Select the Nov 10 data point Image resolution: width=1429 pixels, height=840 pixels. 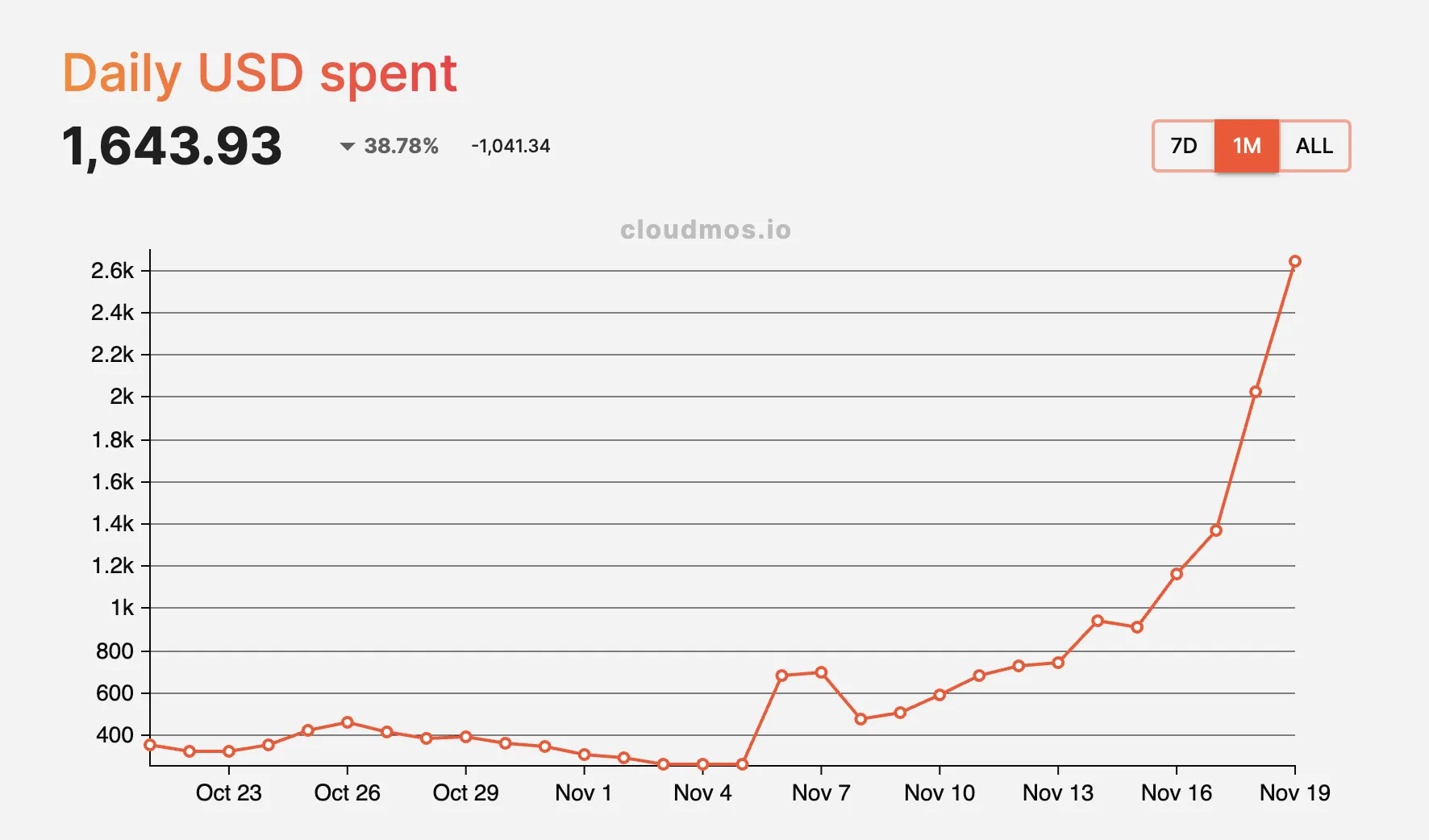click(x=939, y=695)
